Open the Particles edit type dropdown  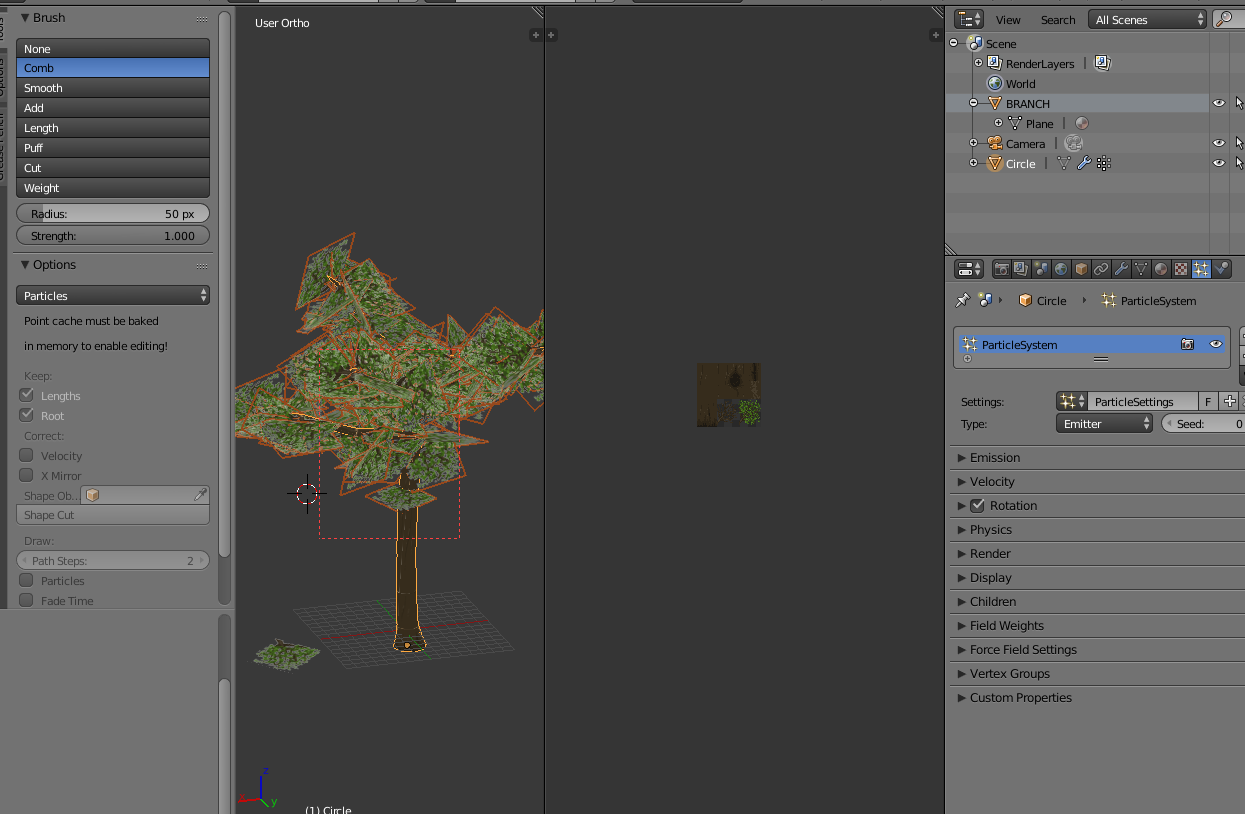(x=113, y=296)
